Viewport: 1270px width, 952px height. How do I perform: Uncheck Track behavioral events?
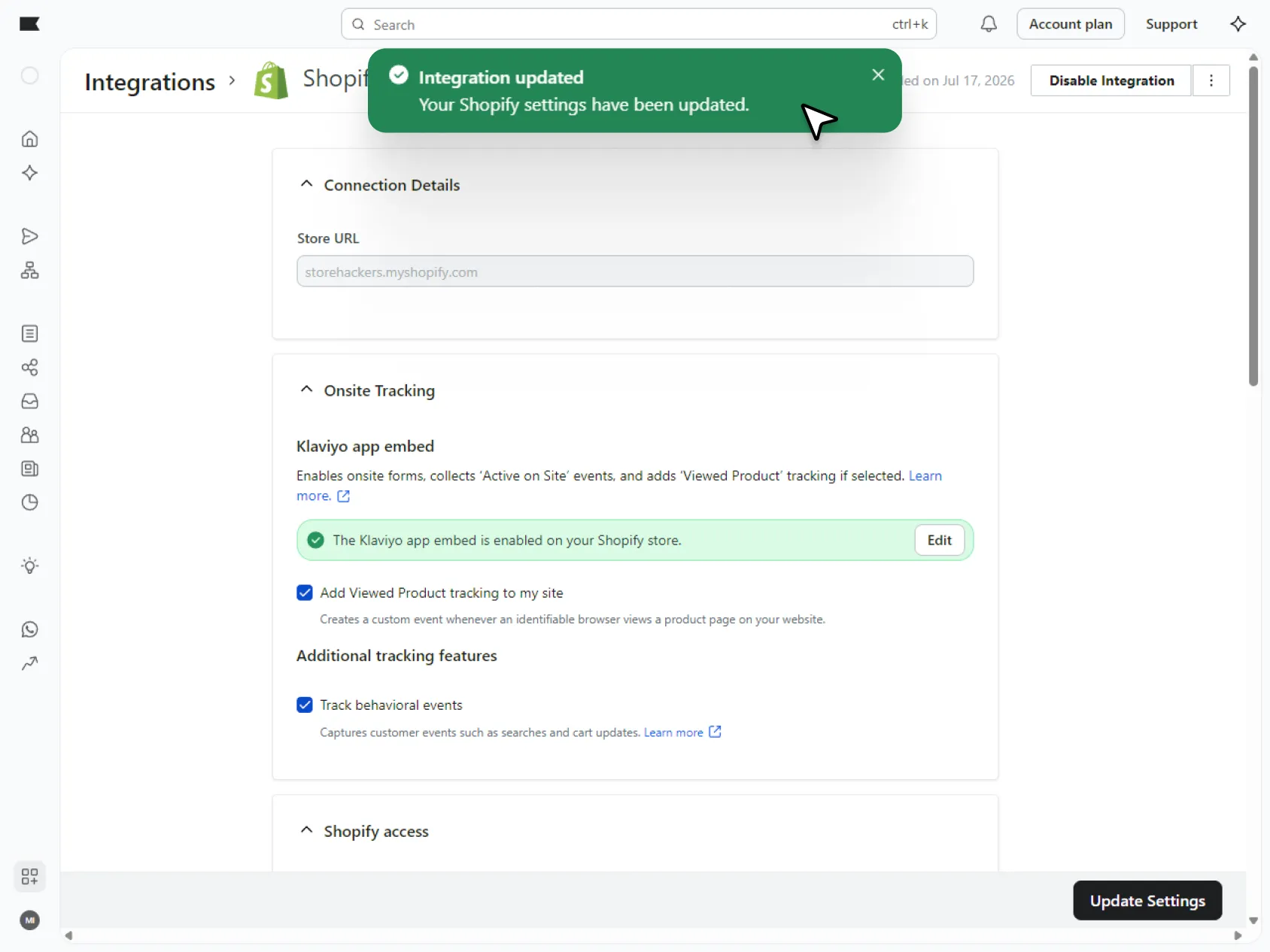305,705
